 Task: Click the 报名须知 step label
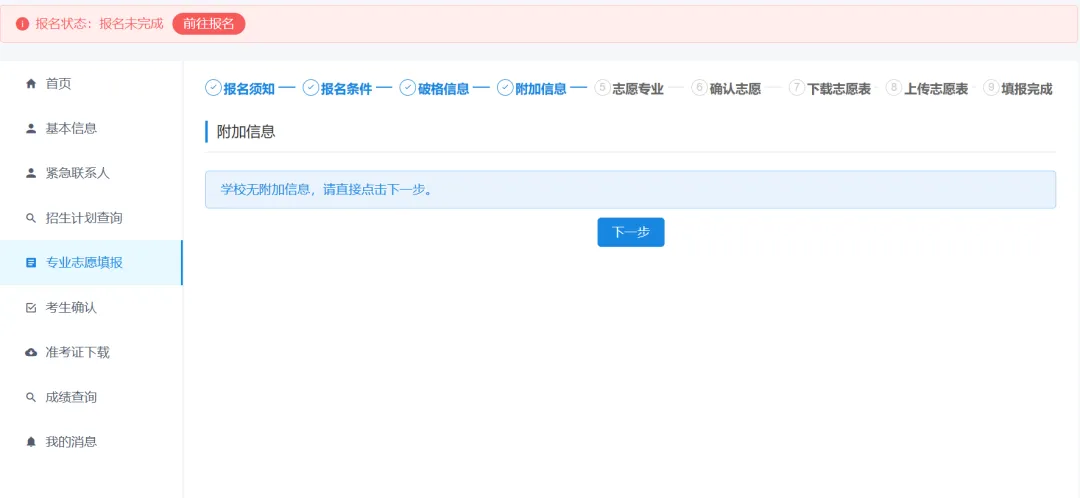pyautogui.click(x=249, y=89)
